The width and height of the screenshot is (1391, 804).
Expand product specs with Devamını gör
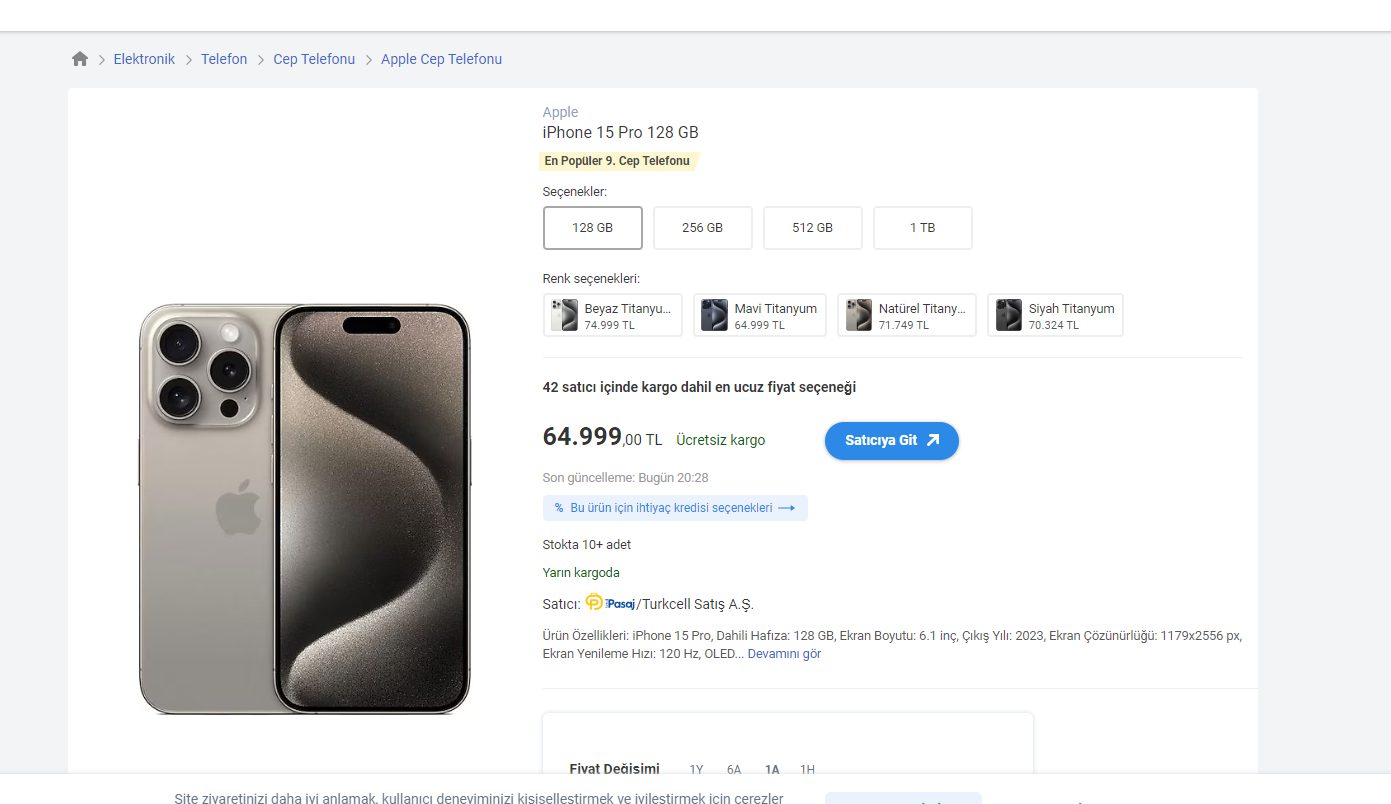784,654
